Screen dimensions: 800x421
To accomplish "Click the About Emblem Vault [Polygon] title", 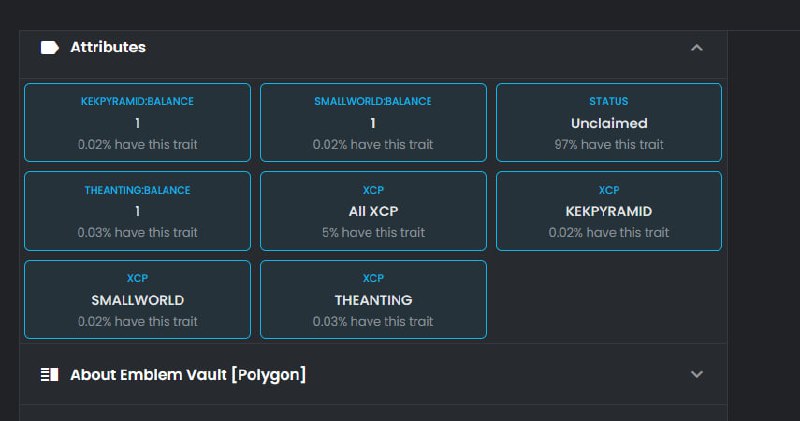I will 188,375.
